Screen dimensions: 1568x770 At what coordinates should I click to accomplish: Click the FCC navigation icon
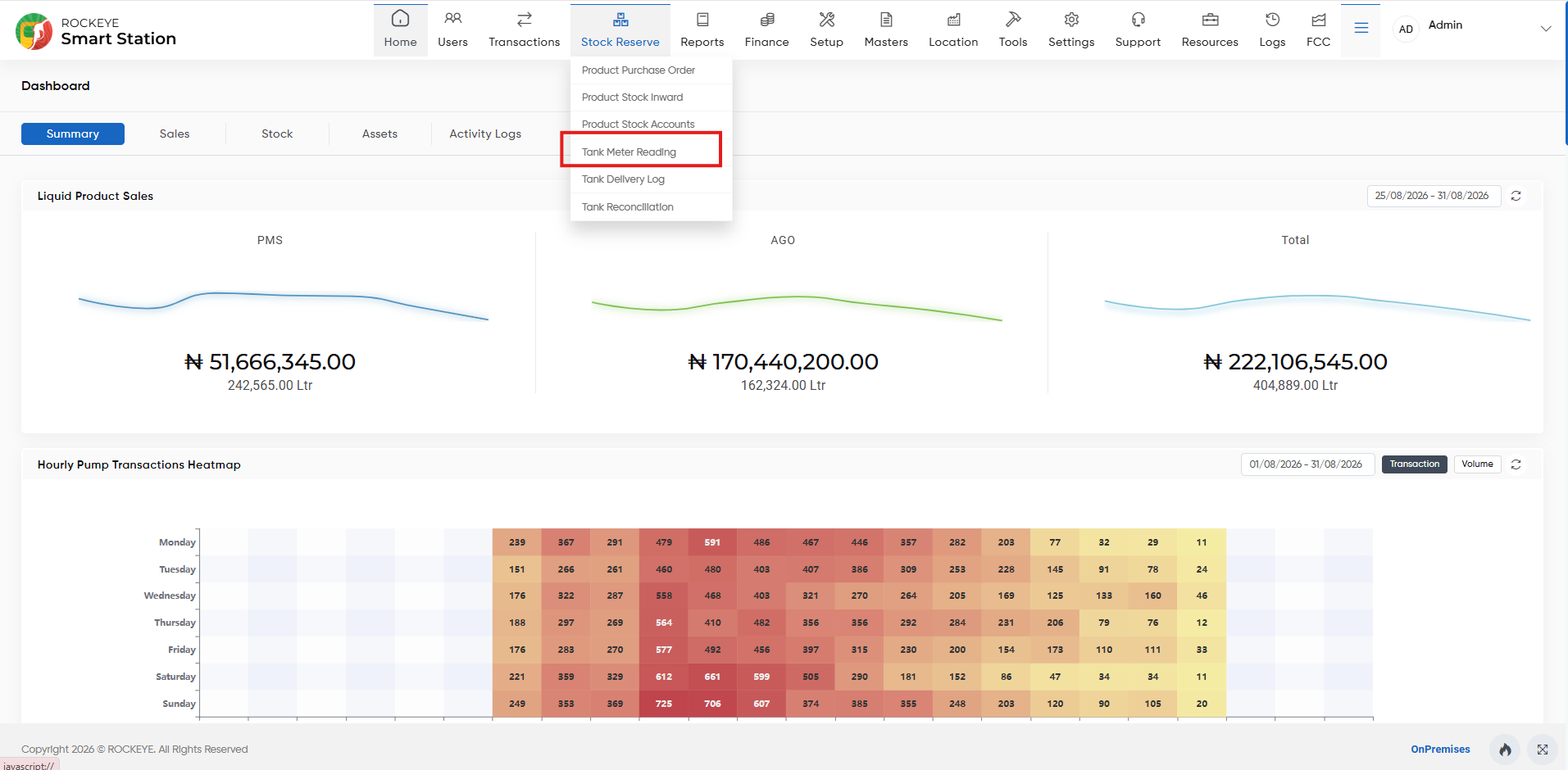pos(1318,20)
